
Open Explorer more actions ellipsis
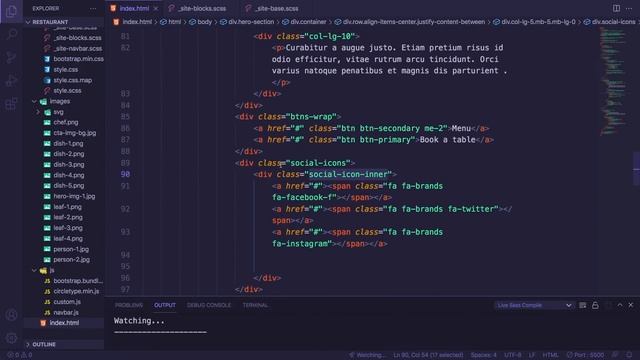pos(93,9)
